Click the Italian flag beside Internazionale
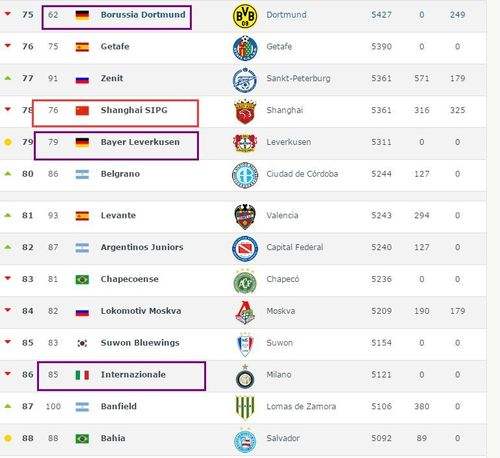The height and width of the screenshot is (458, 500). tap(82, 375)
